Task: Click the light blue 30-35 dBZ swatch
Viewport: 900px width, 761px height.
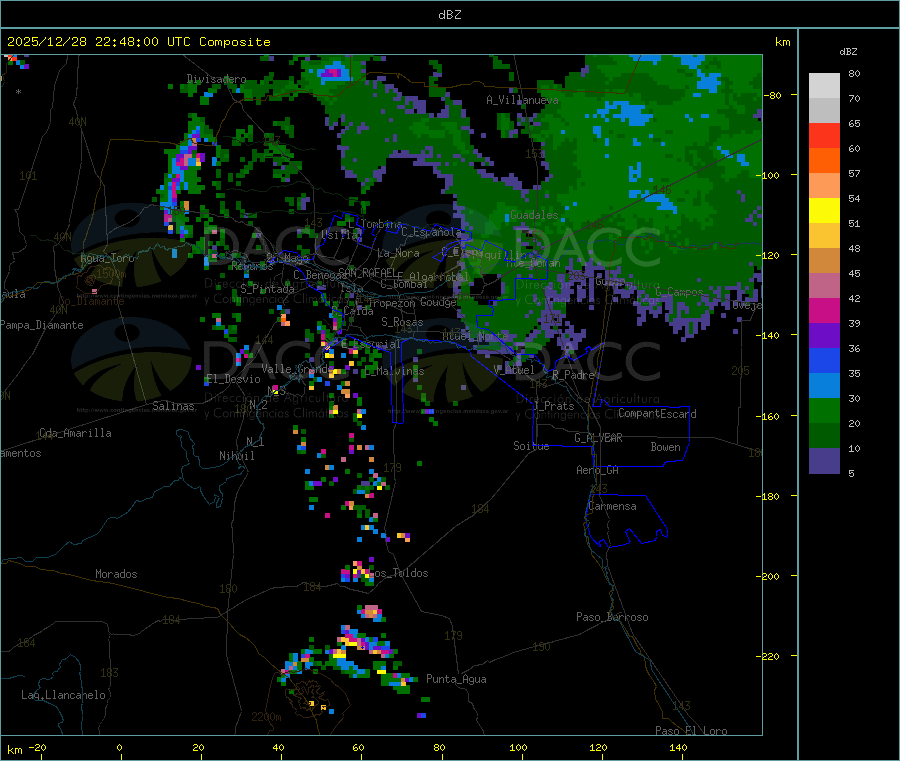Action: point(824,386)
